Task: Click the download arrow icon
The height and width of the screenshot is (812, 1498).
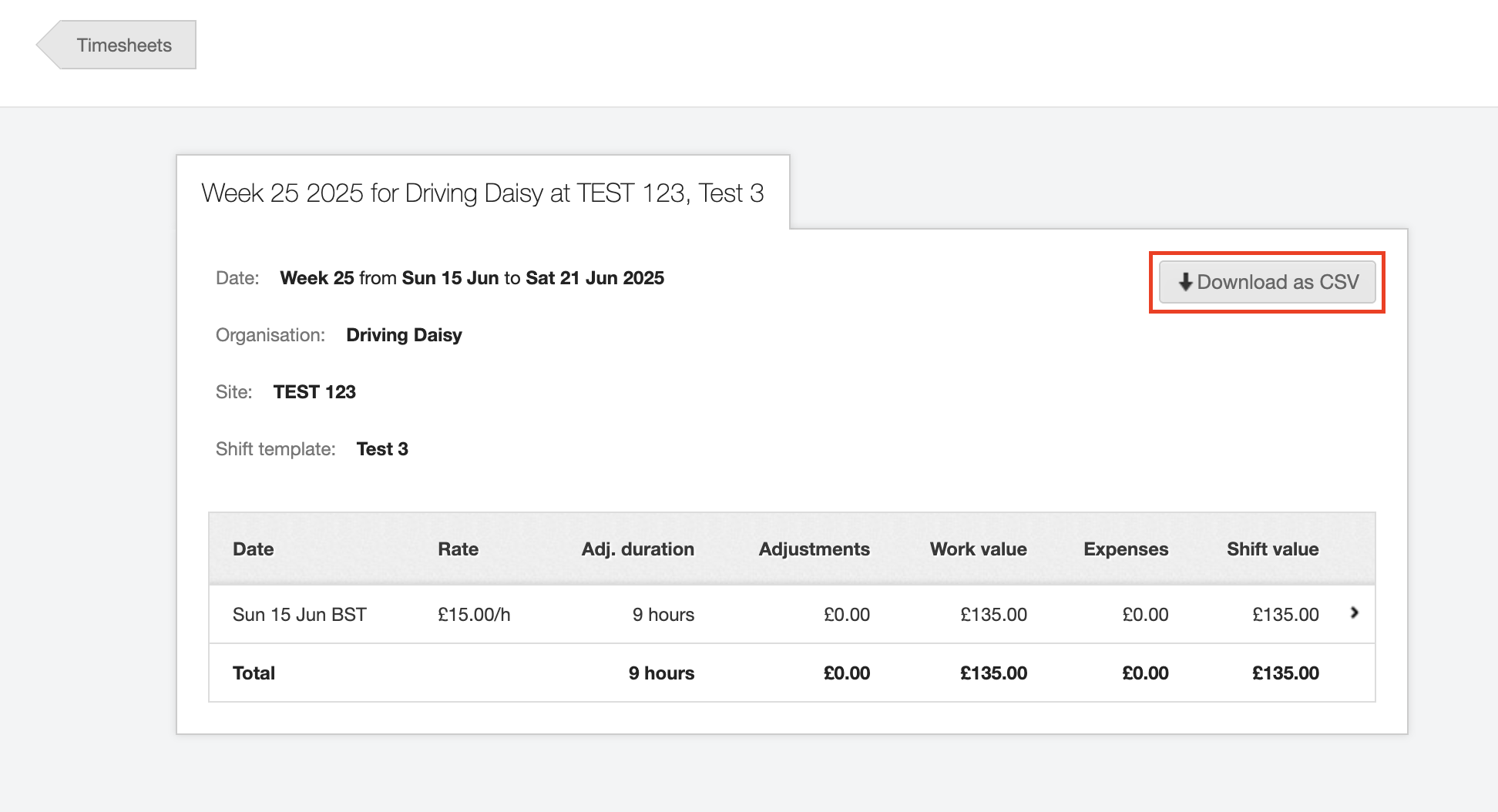Action: pos(1185,282)
